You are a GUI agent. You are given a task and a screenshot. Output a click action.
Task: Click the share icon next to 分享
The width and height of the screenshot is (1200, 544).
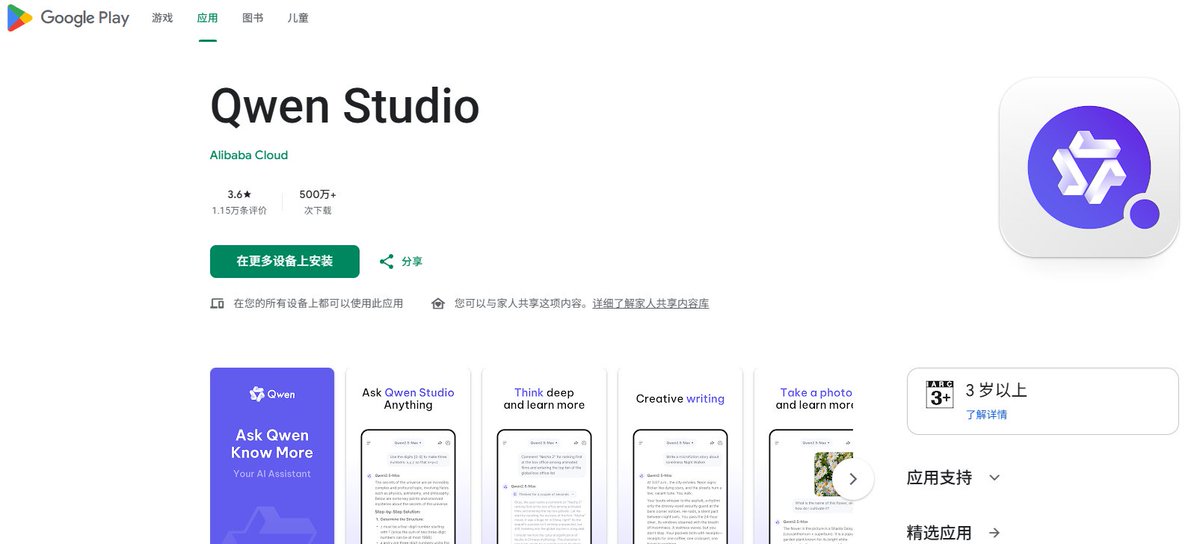click(386, 261)
